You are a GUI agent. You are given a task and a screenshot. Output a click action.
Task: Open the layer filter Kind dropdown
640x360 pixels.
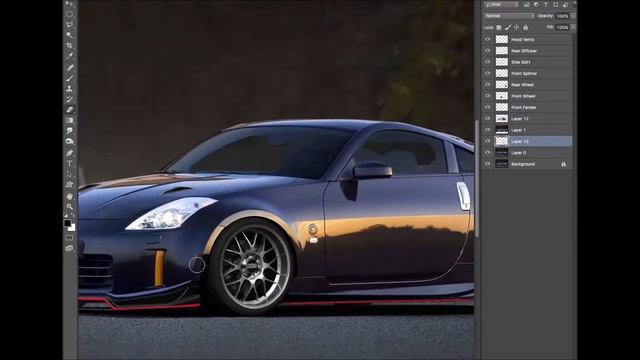click(x=502, y=4)
